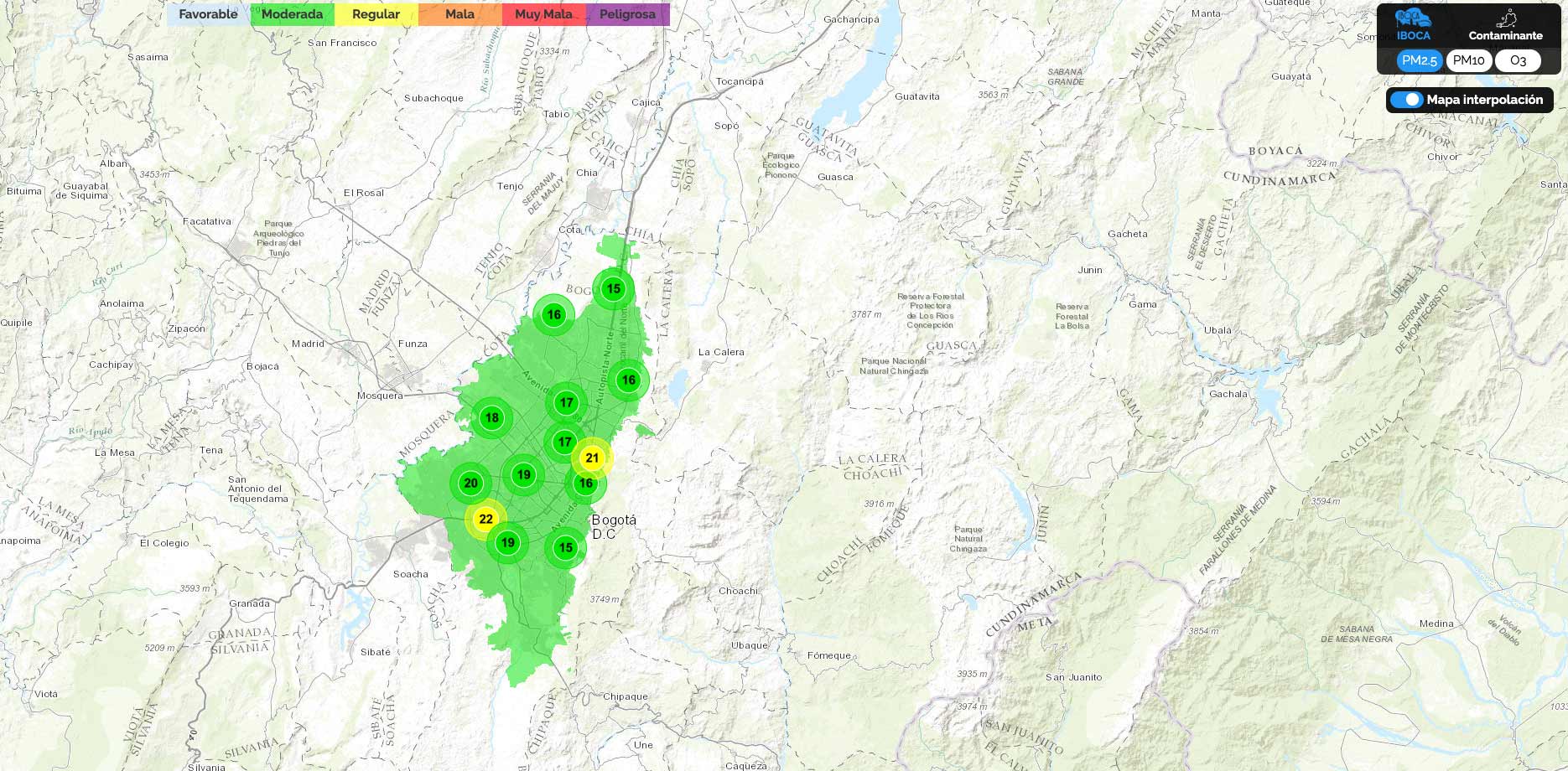Open the yellow station marker reading 21
This screenshot has height=771, width=1568.
point(593,458)
